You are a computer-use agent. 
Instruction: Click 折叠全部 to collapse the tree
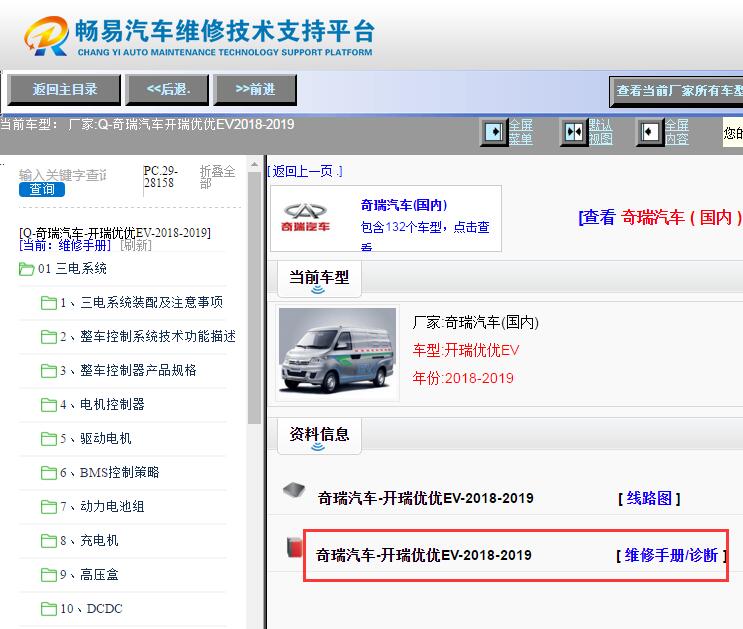click(x=217, y=177)
